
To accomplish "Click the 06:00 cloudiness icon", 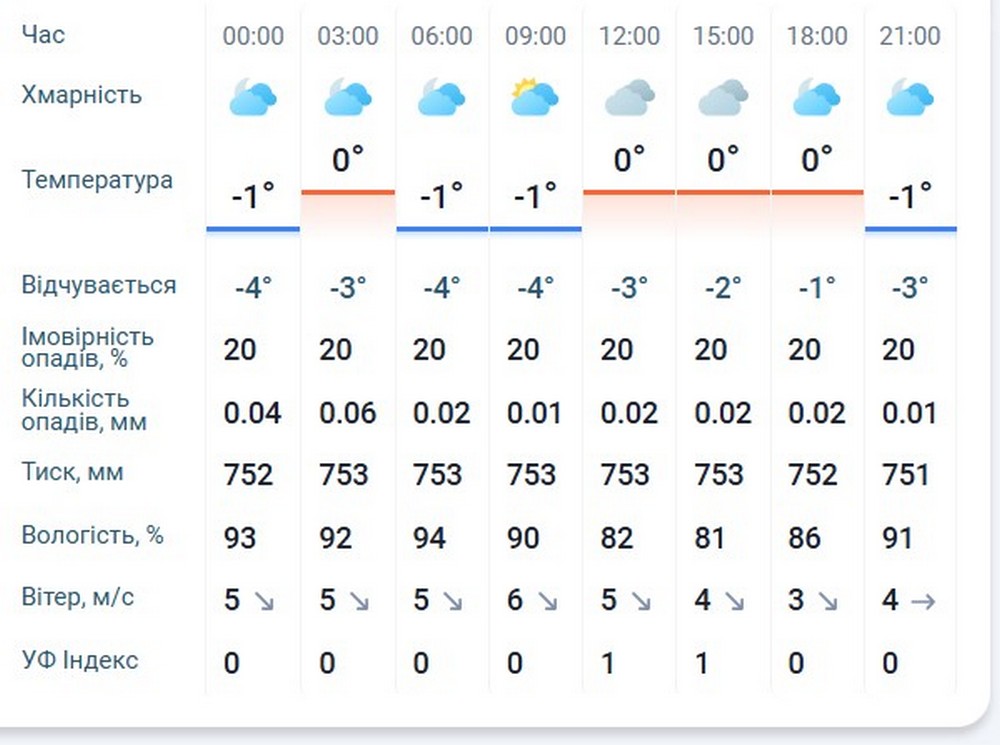I will (x=442, y=98).
